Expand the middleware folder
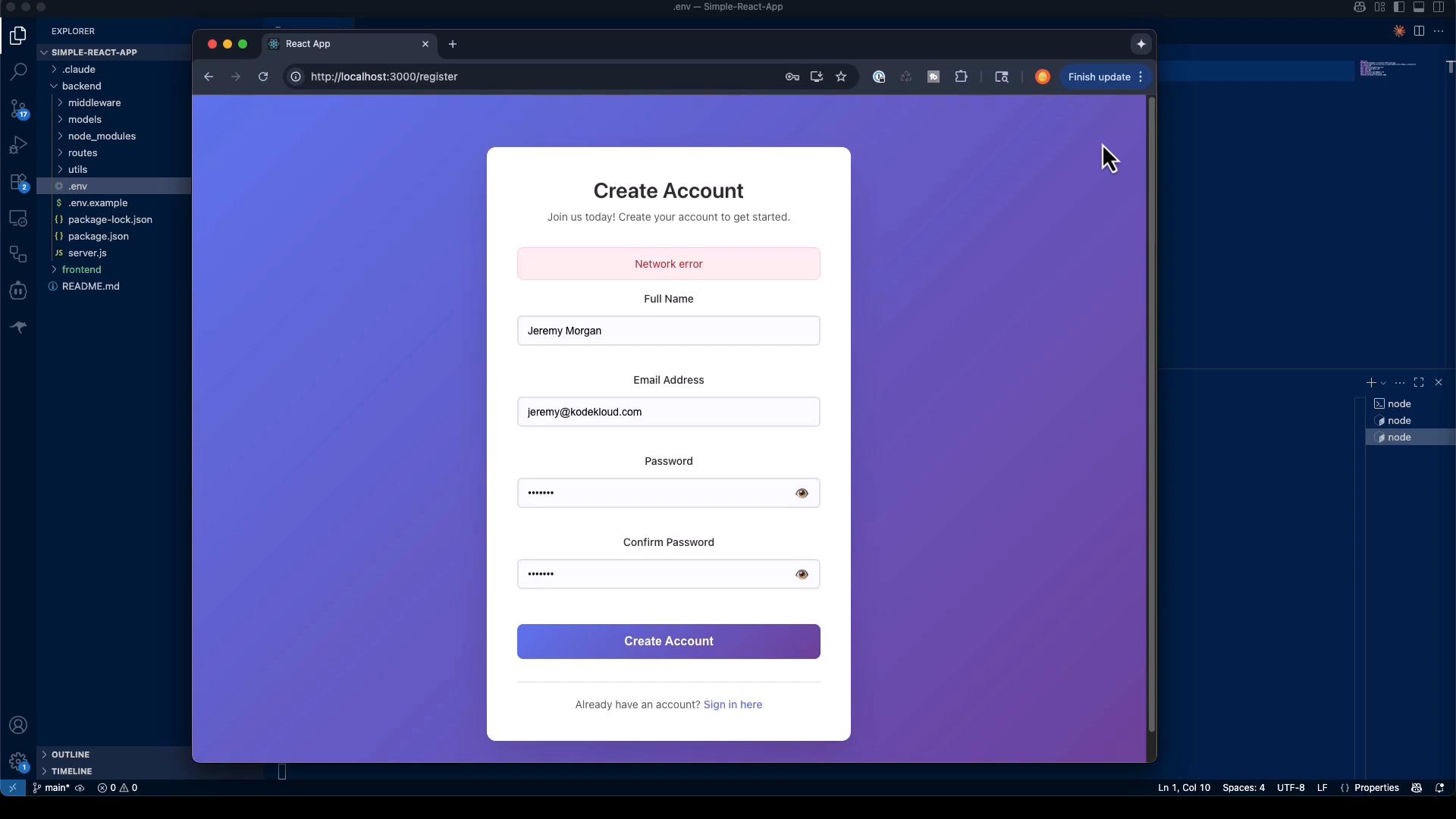Image resolution: width=1456 pixels, height=819 pixels. (x=94, y=102)
